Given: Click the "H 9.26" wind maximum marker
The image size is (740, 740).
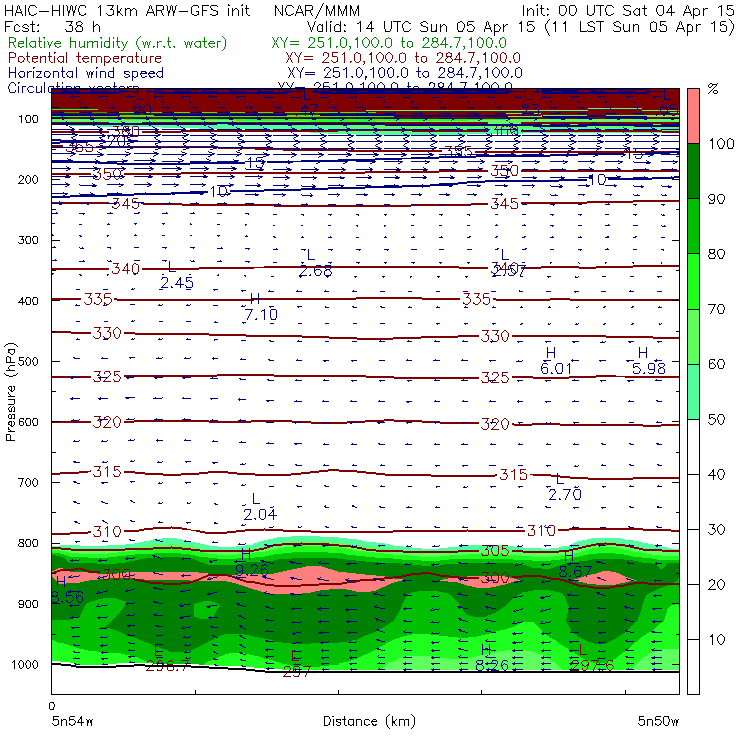Looking at the screenshot, I should point(252,563).
